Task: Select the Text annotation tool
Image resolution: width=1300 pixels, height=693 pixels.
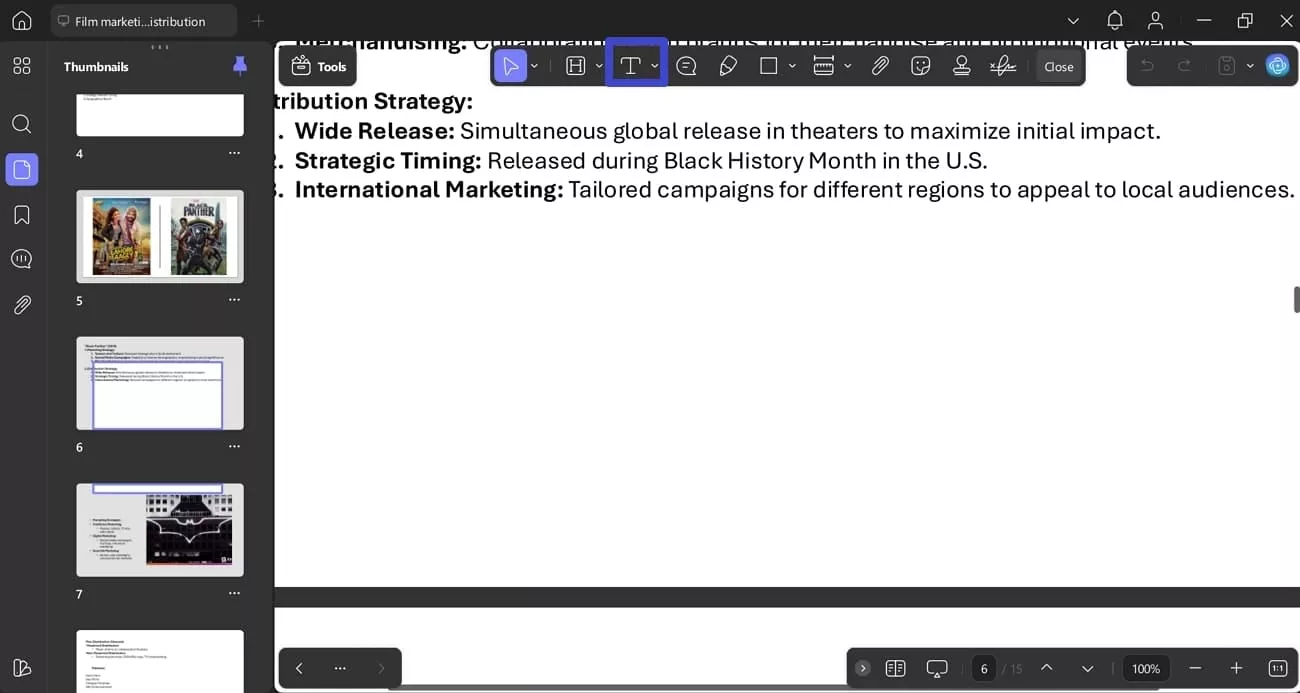Action: [631, 65]
